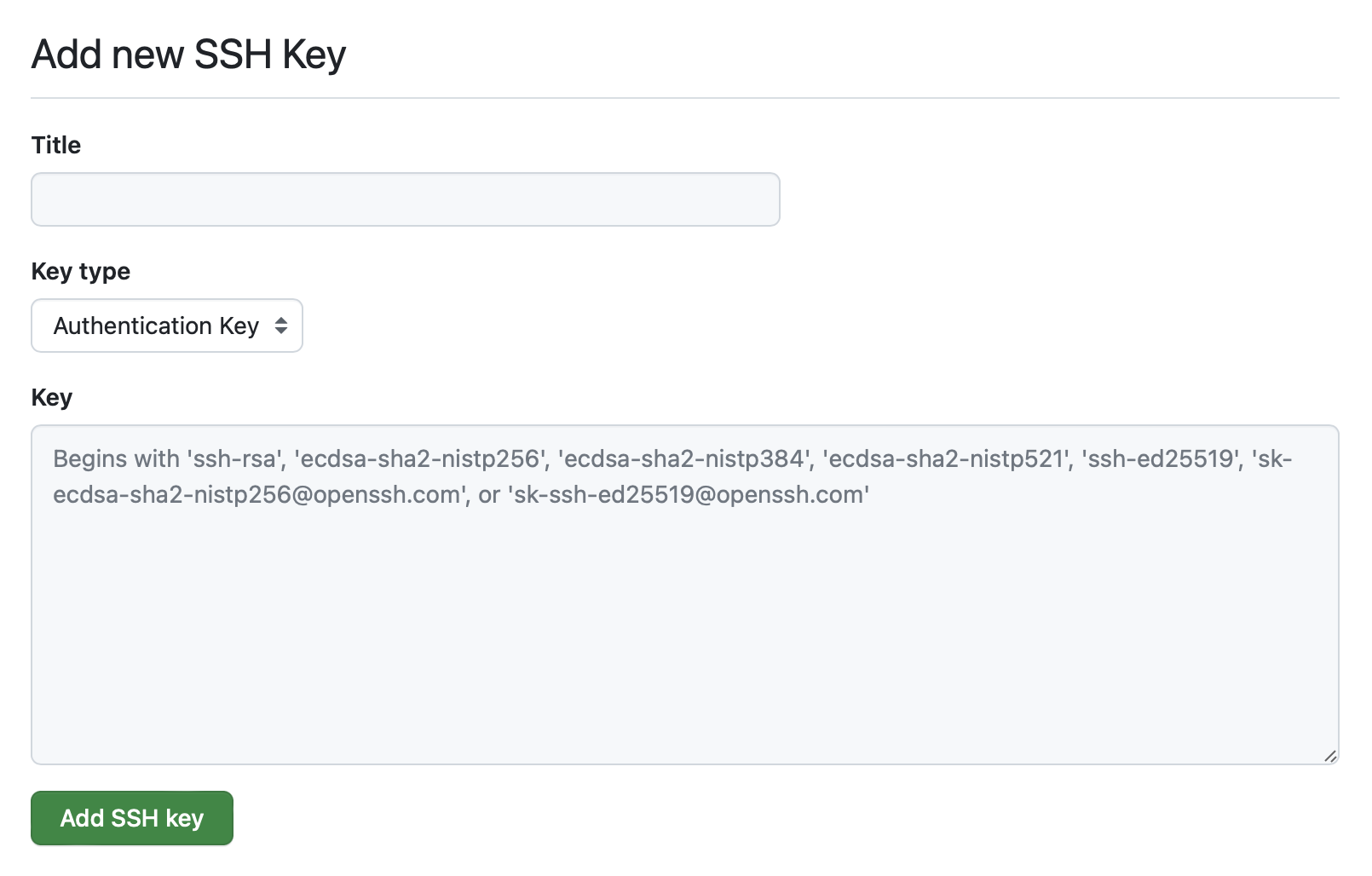
Task: Expand Key type selector showing Authentication Key
Action: 167,326
